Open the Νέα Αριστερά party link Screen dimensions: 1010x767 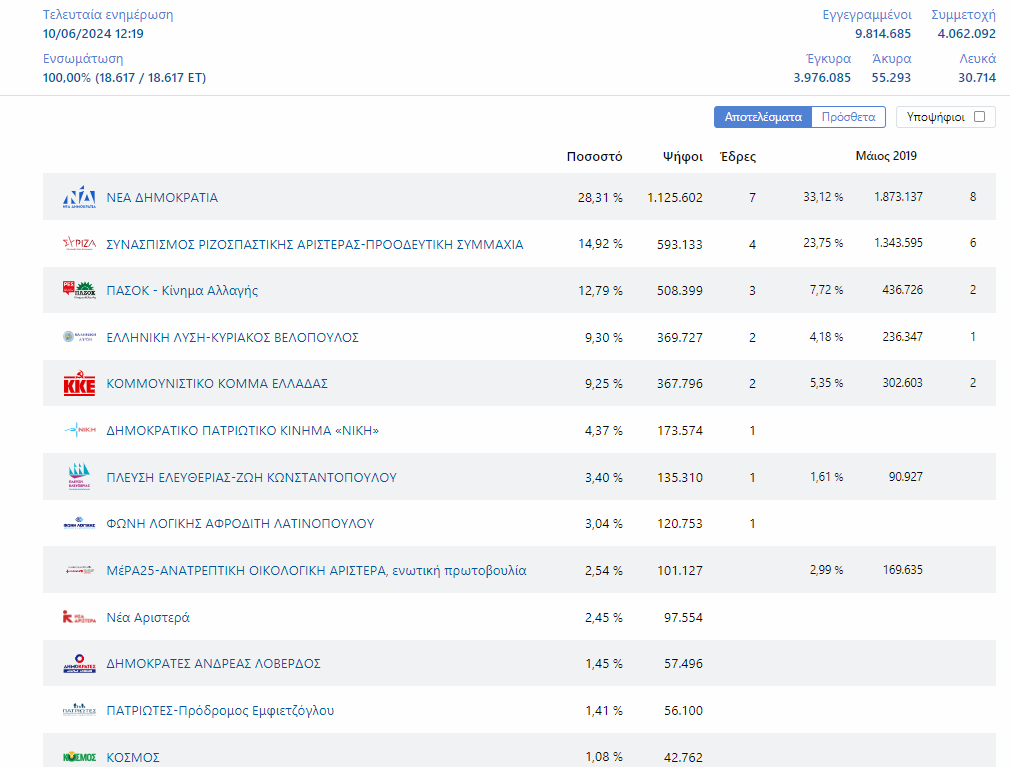(x=148, y=618)
